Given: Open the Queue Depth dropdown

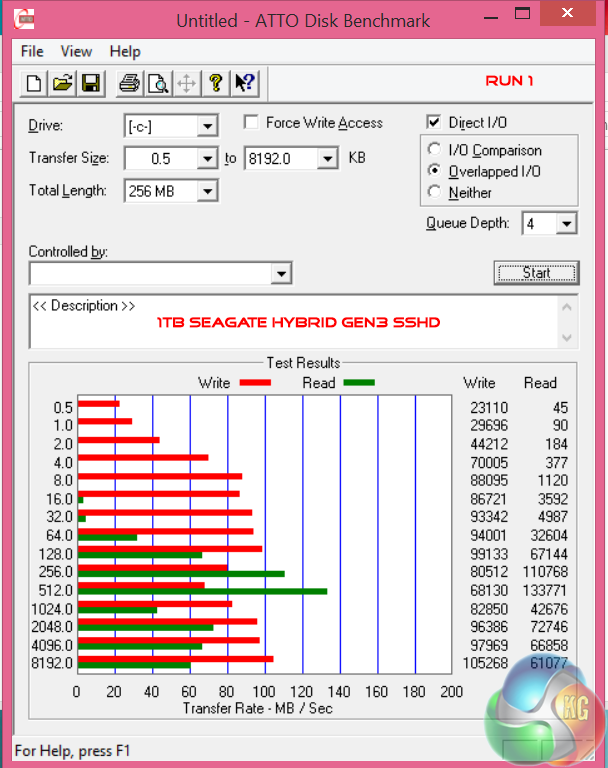Looking at the screenshot, I should point(566,224).
